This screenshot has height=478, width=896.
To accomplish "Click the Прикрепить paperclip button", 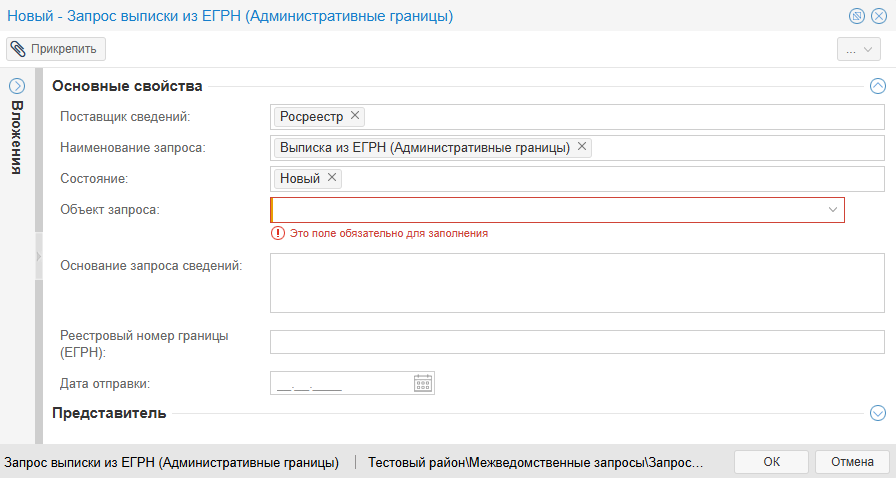I will [x=56, y=48].
